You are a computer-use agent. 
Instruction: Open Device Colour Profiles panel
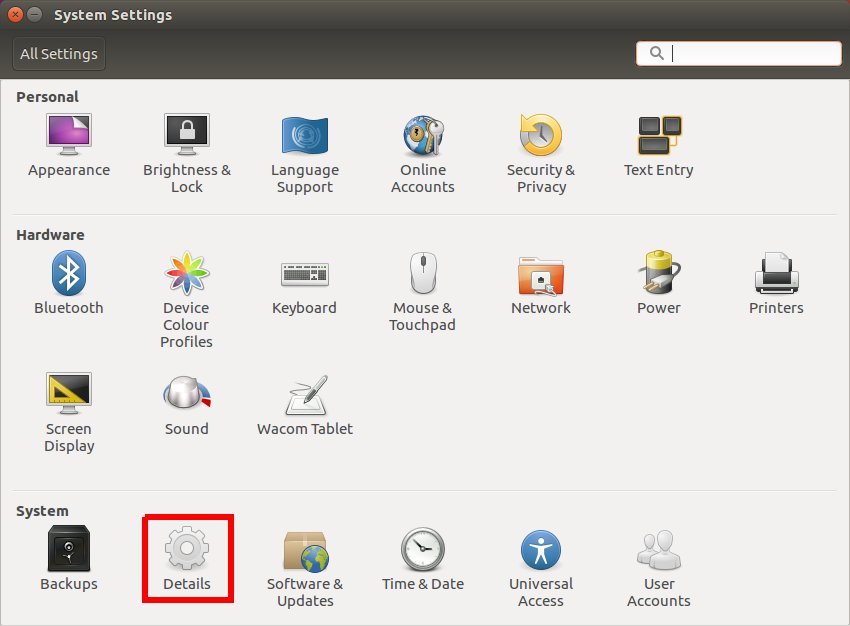coord(186,300)
